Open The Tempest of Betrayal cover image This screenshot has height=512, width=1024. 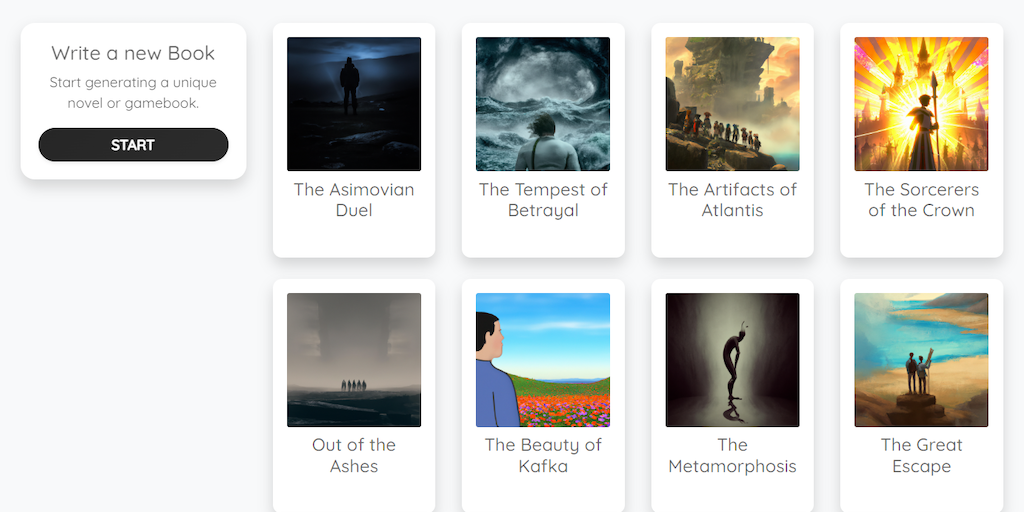(543, 104)
